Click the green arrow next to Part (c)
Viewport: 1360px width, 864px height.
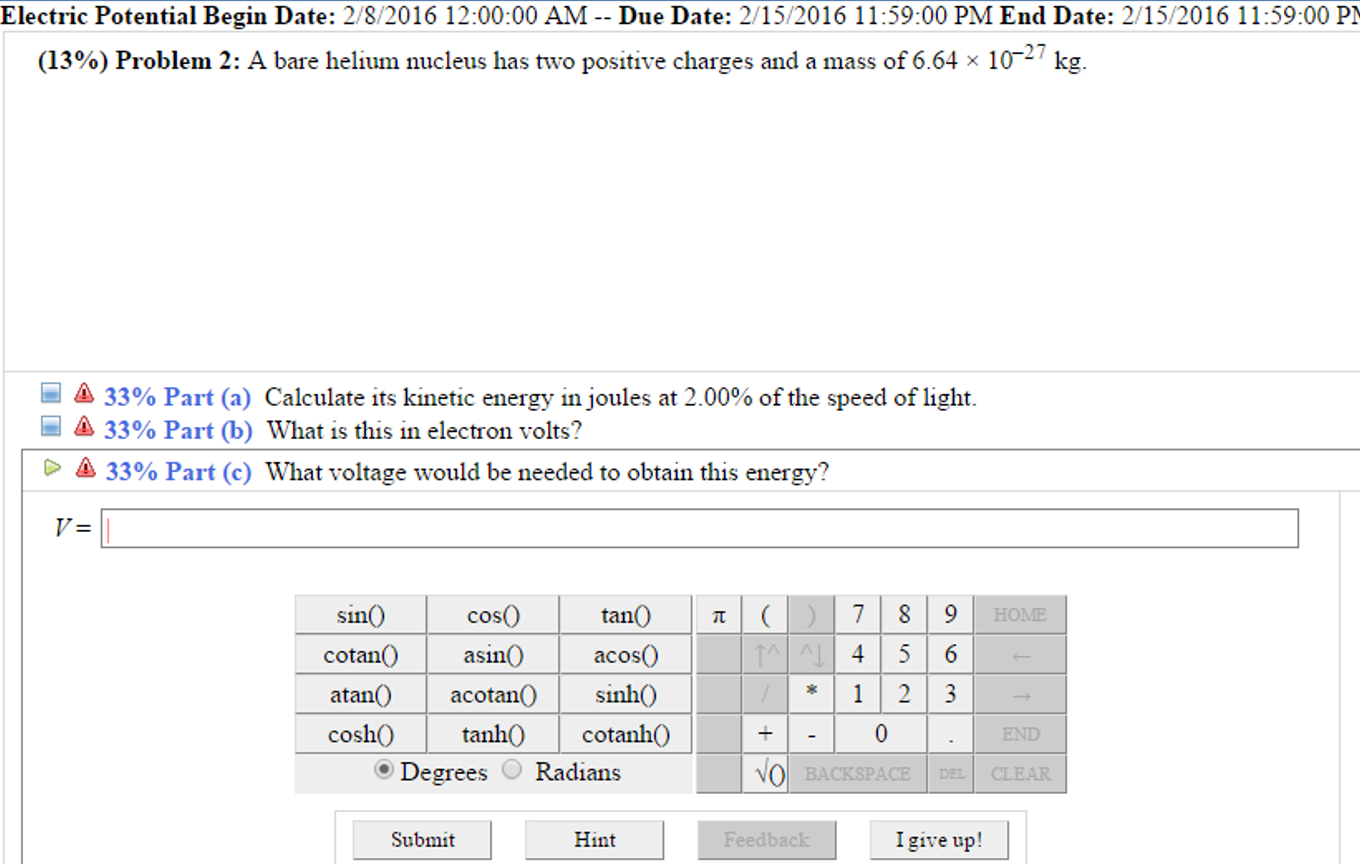click(x=53, y=467)
